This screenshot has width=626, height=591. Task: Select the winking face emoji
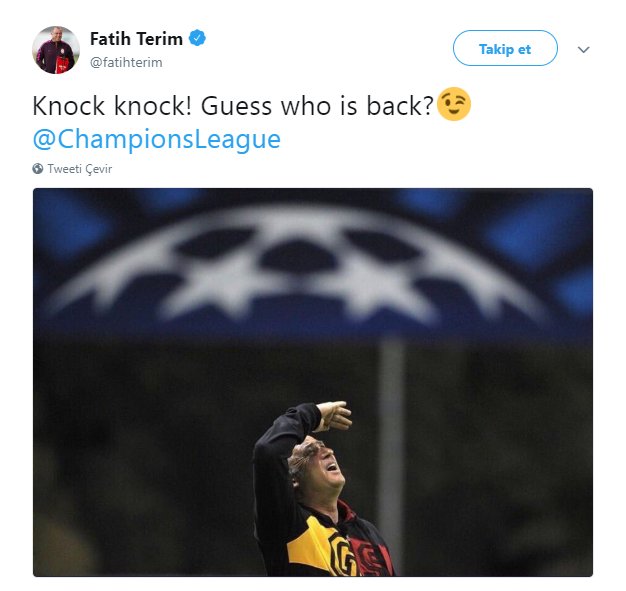[454, 104]
